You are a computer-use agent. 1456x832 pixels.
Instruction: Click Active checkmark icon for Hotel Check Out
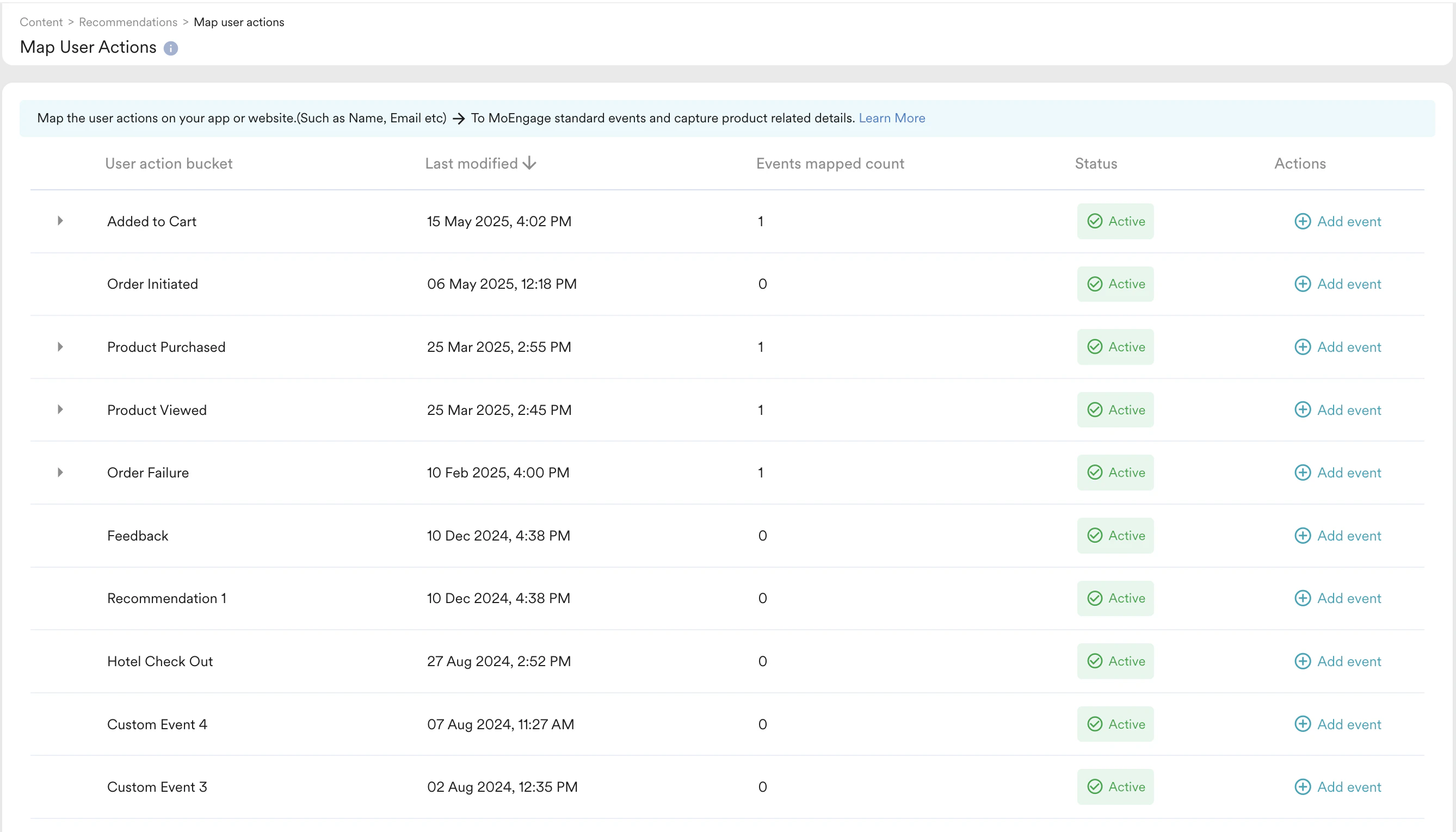pyautogui.click(x=1094, y=661)
